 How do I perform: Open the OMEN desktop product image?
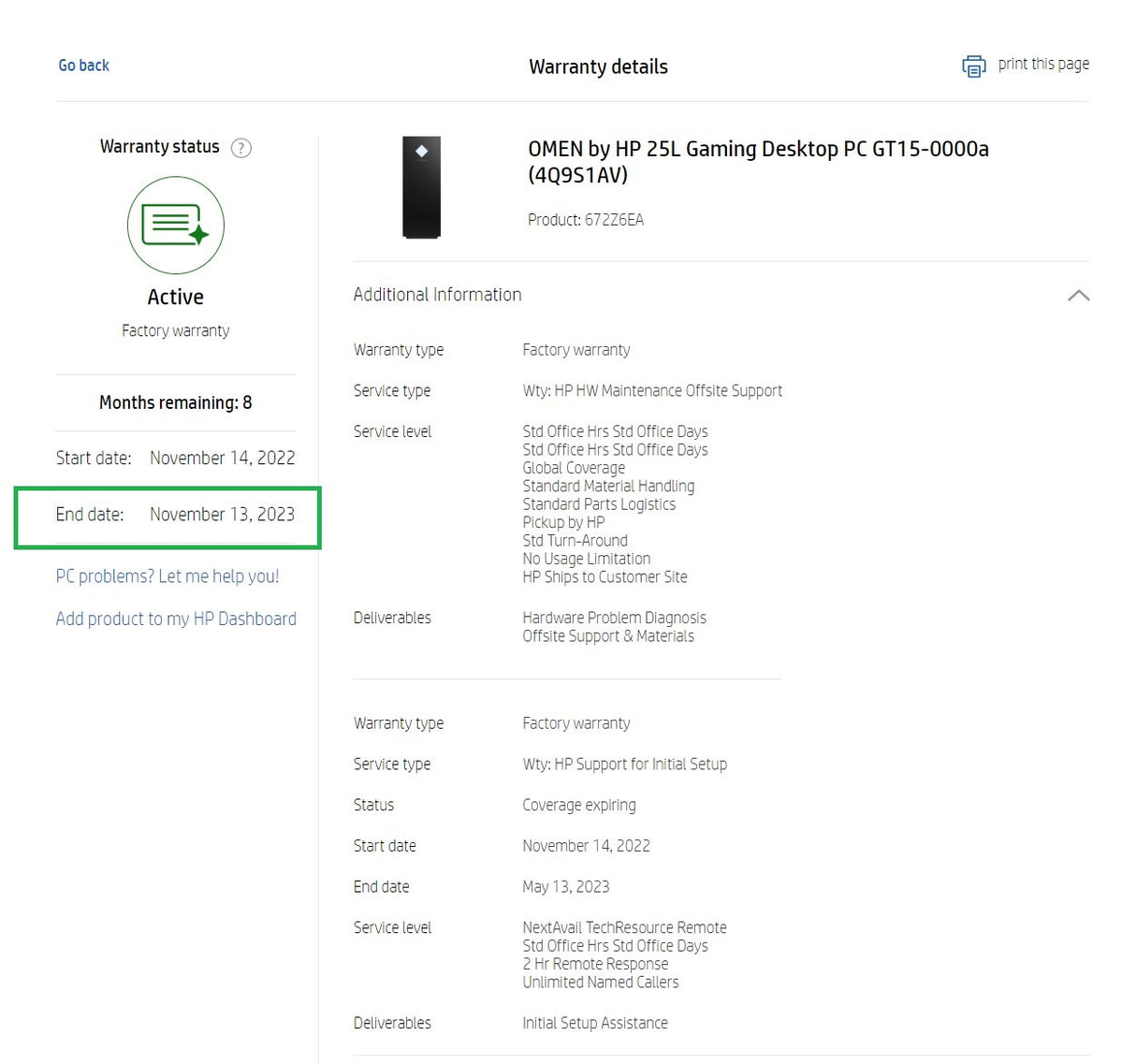[422, 187]
